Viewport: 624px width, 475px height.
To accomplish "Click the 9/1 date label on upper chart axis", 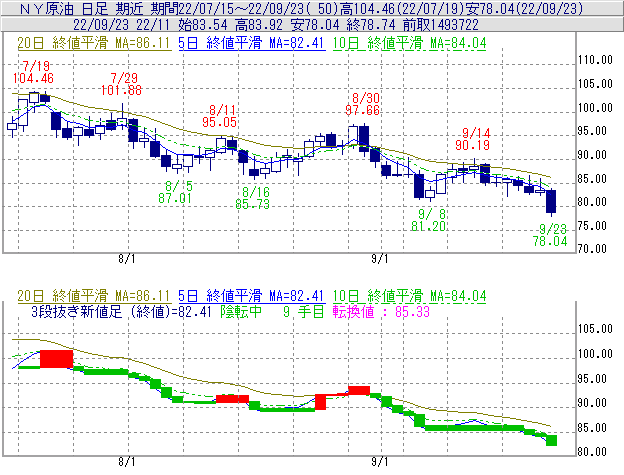I will [379, 256].
